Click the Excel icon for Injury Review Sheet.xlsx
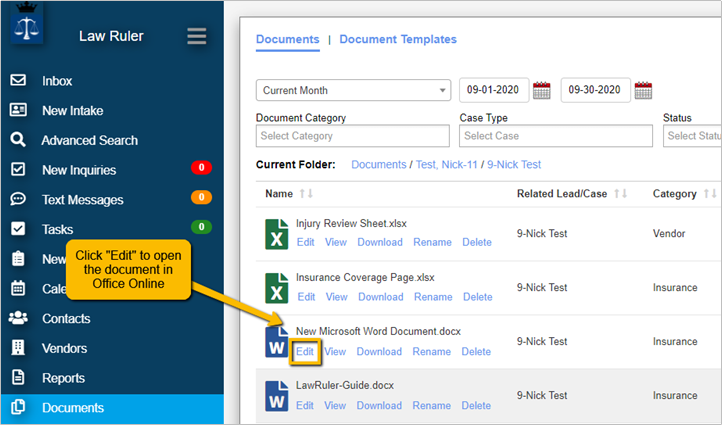The image size is (722, 425). [276, 234]
